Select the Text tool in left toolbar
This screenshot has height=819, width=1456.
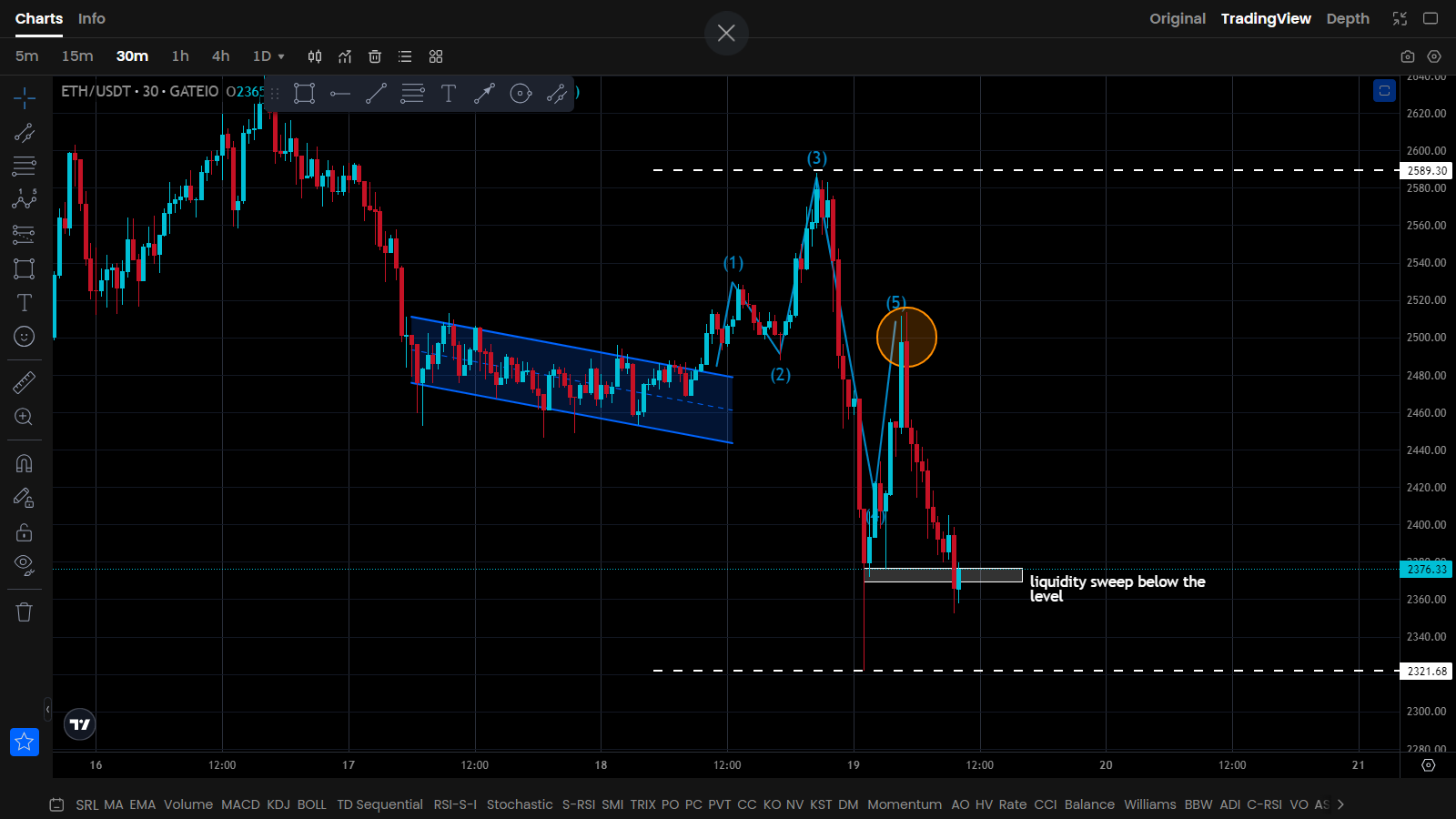[x=25, y=303]
